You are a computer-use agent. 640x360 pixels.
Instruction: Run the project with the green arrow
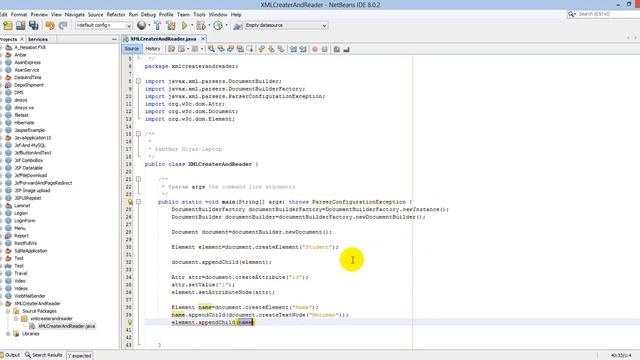[184, 25]
